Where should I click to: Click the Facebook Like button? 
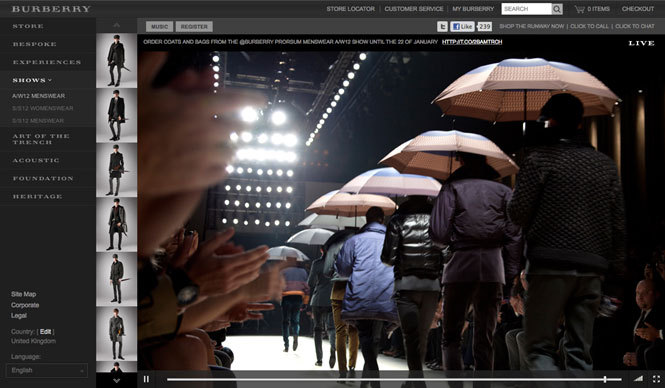pyautogui.click(x=462, y=27)
